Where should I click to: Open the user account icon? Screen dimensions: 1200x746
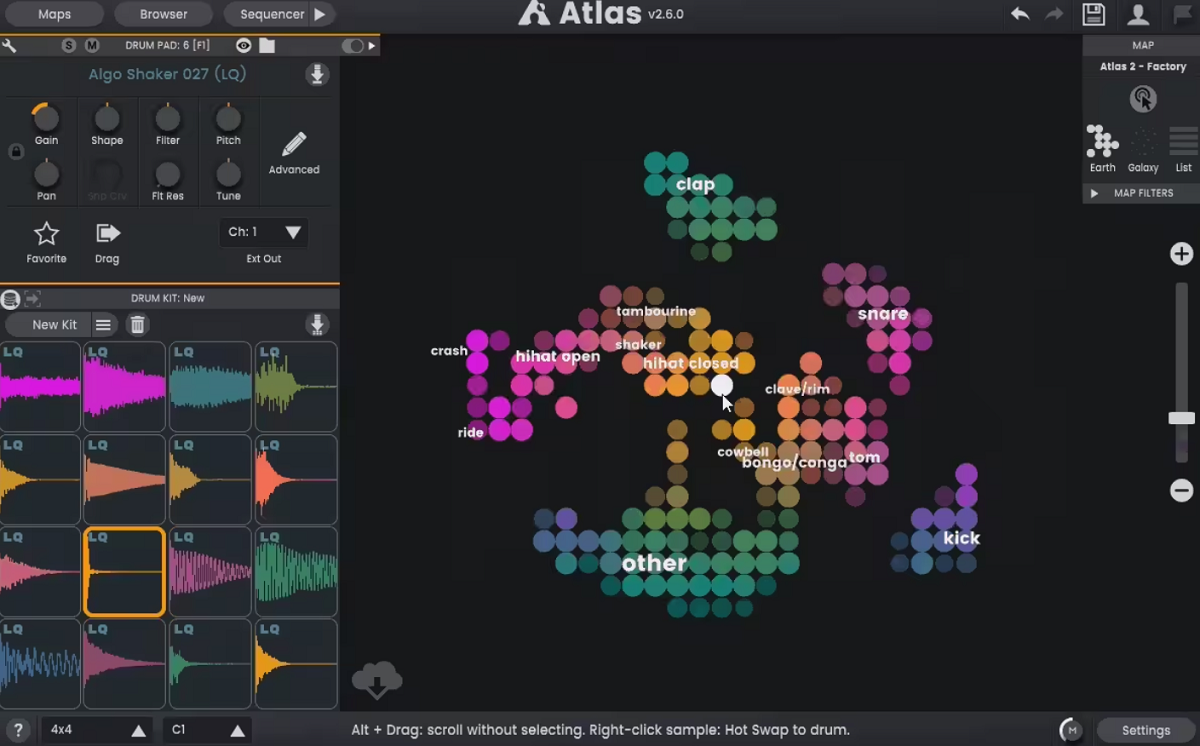pos(1138,14)
